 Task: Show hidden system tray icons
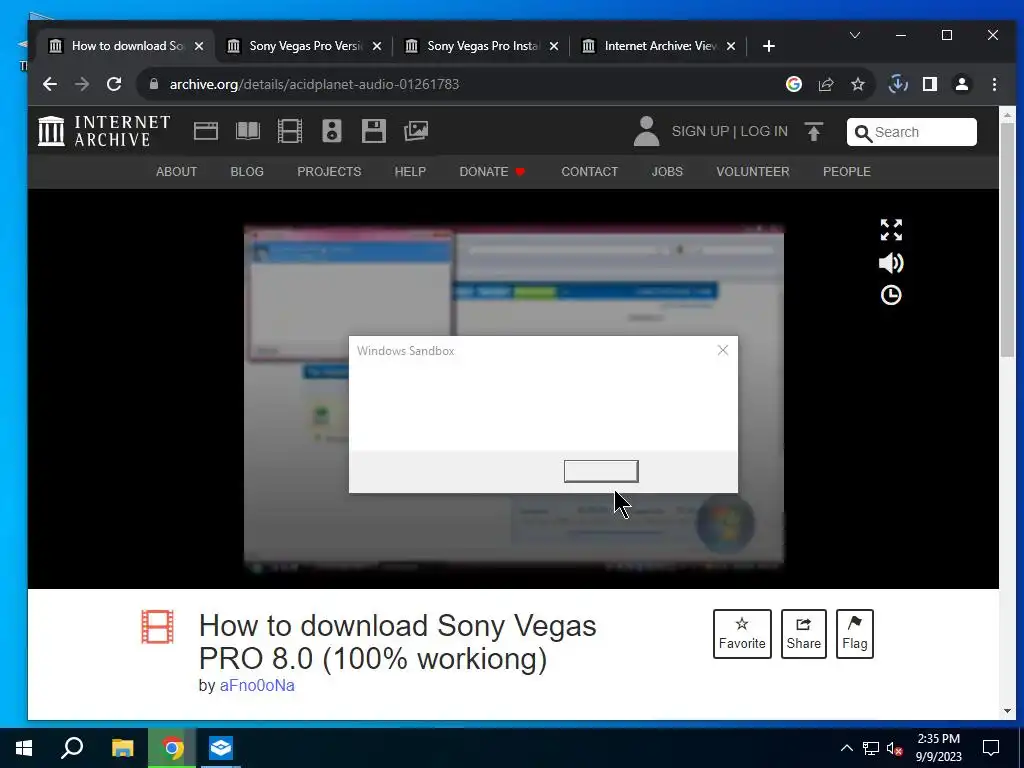click(x=846, y=748)
